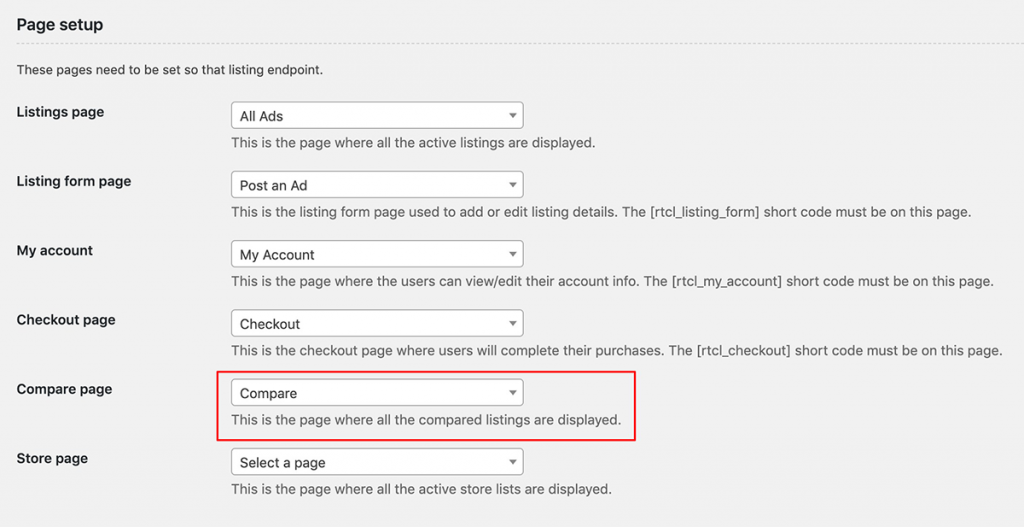Screen dimensions: 1024x527
Task: Click description mentioning rtcl_my_account short code
Action: [x=613, y=281]
